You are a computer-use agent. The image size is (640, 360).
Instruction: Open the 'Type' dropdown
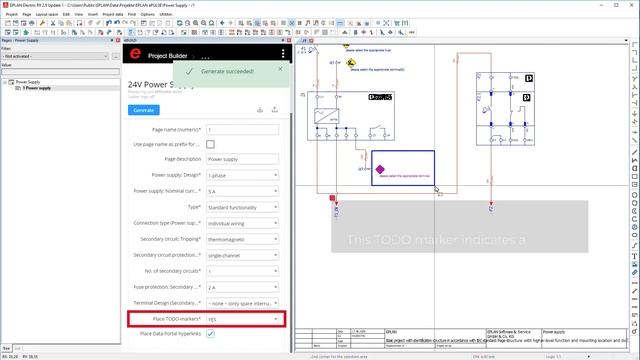coord(242,207)
